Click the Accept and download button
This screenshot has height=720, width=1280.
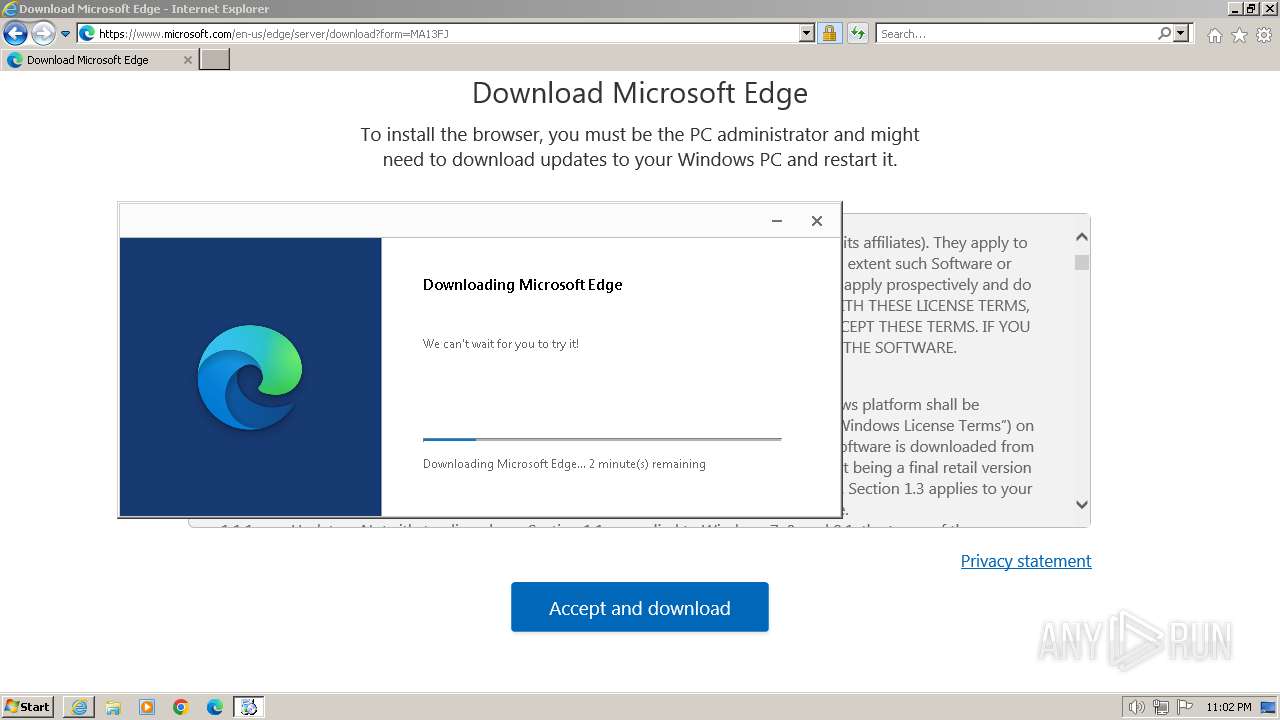pos(640,607)
